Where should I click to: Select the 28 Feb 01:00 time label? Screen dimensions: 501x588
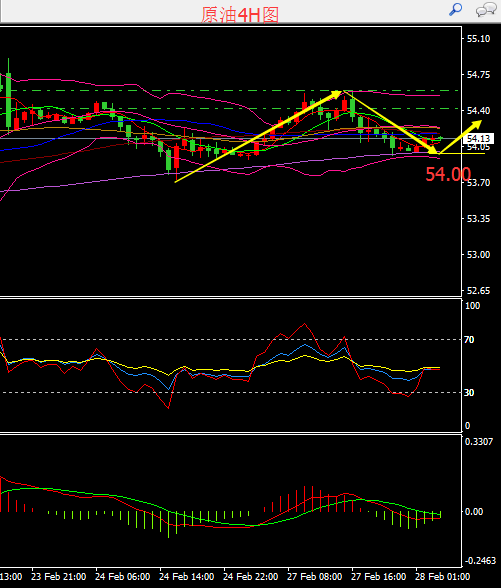pyautogui.click(x=442, y=577)
